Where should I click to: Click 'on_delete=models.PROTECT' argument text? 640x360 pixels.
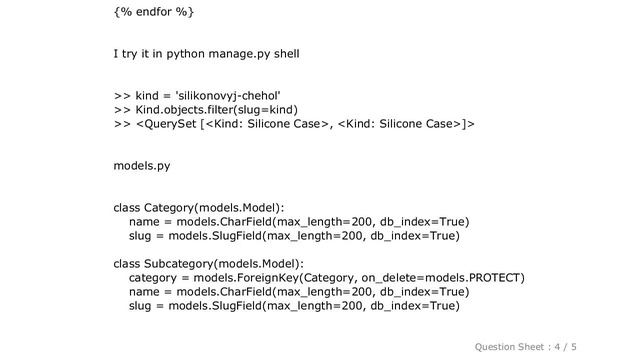click(x=441, y=278)
